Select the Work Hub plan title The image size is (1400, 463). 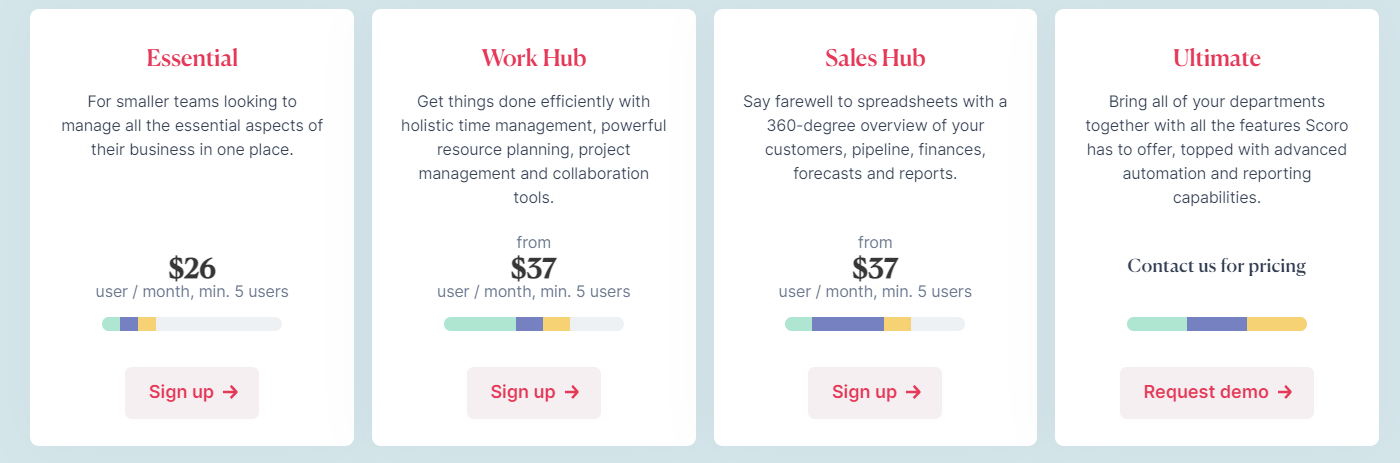pyautogui.click(x=534, y=58)
